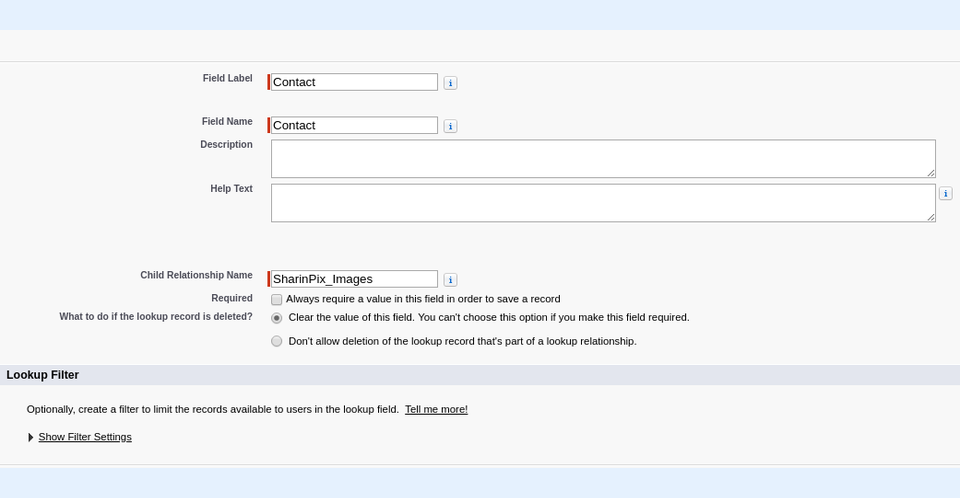This screenshot has height=498, width=960.
Task: Click the info icon beside Field Name
Action: (450, 126)
